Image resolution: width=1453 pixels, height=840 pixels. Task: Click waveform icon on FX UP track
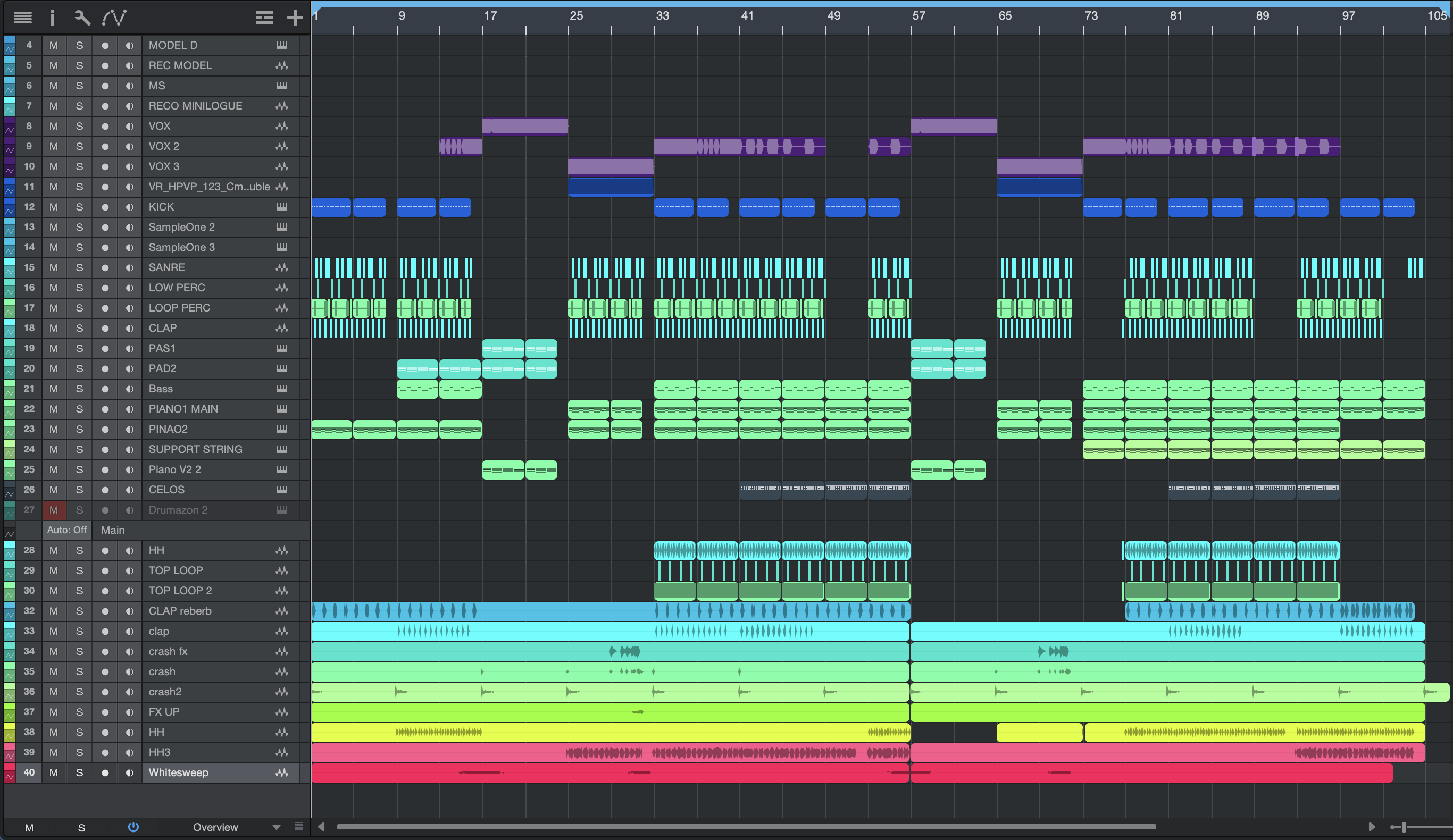pyautogui.click(x=281, y=712)
